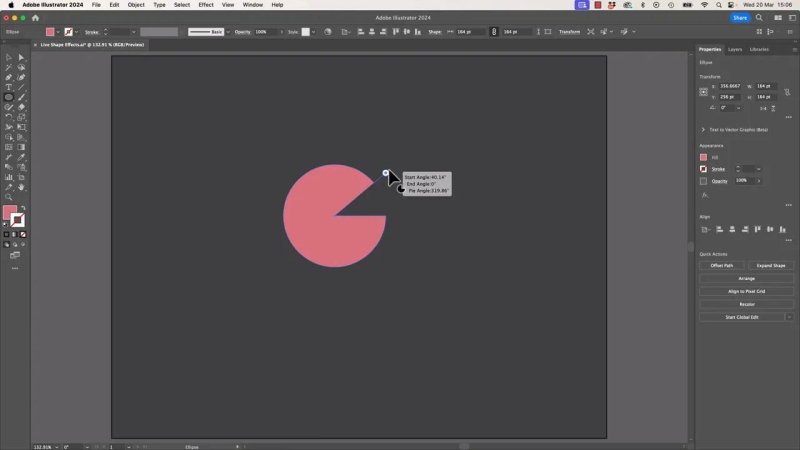Viewport: 800px width, 450px height.
Task: Set paint mode to None
Action: click(23, 235)
